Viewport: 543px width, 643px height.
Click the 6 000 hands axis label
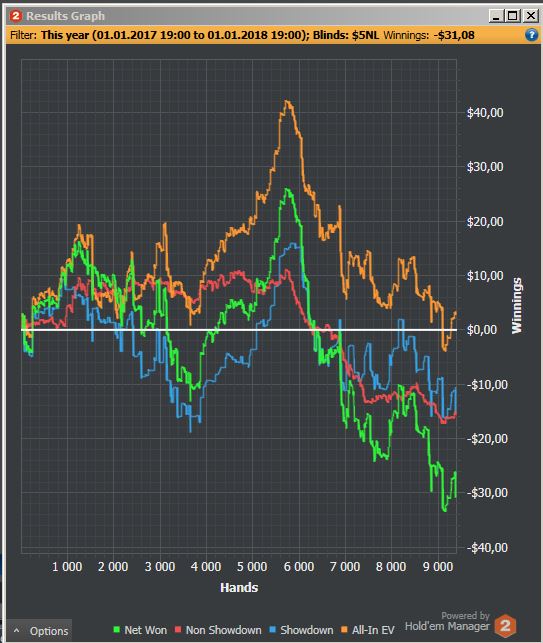(x=299, y=567)
